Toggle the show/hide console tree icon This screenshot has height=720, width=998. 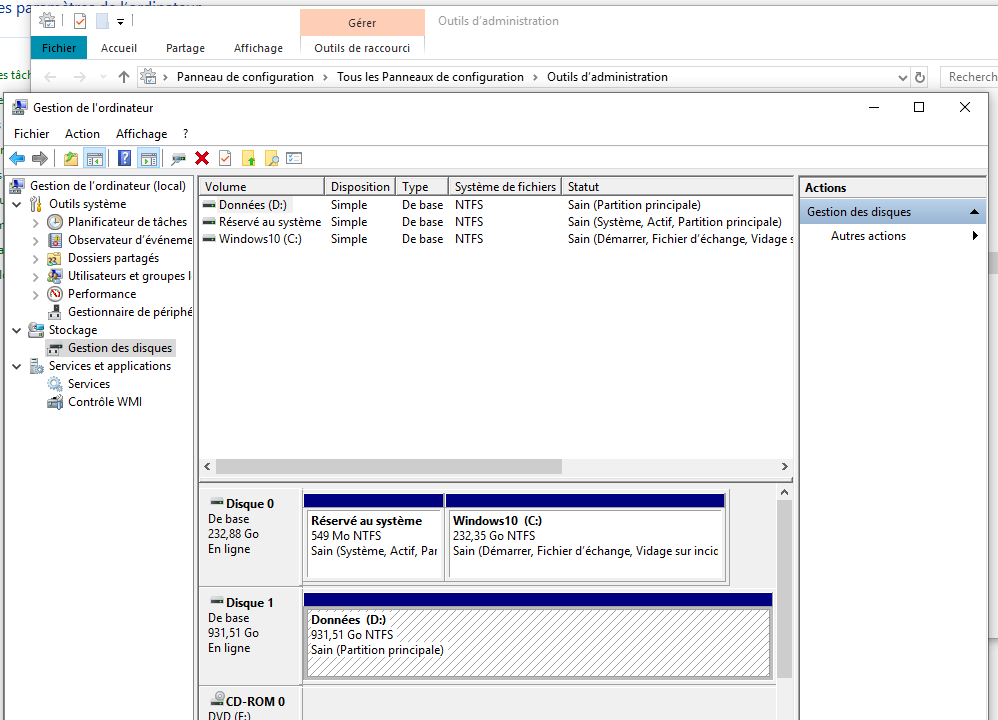tap(95, 158)
